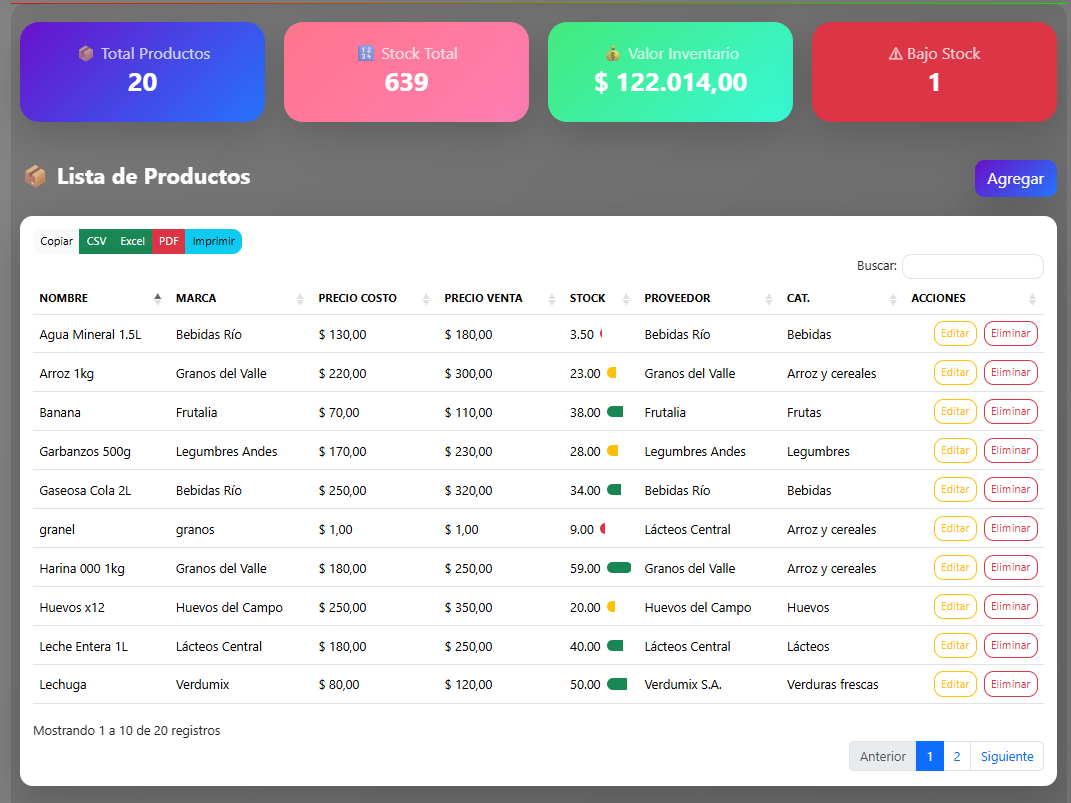Viewport: 1071px width, 803px height.
Task: Click the Valor Inventario money bag icon
Action: [x=613, y=54]
